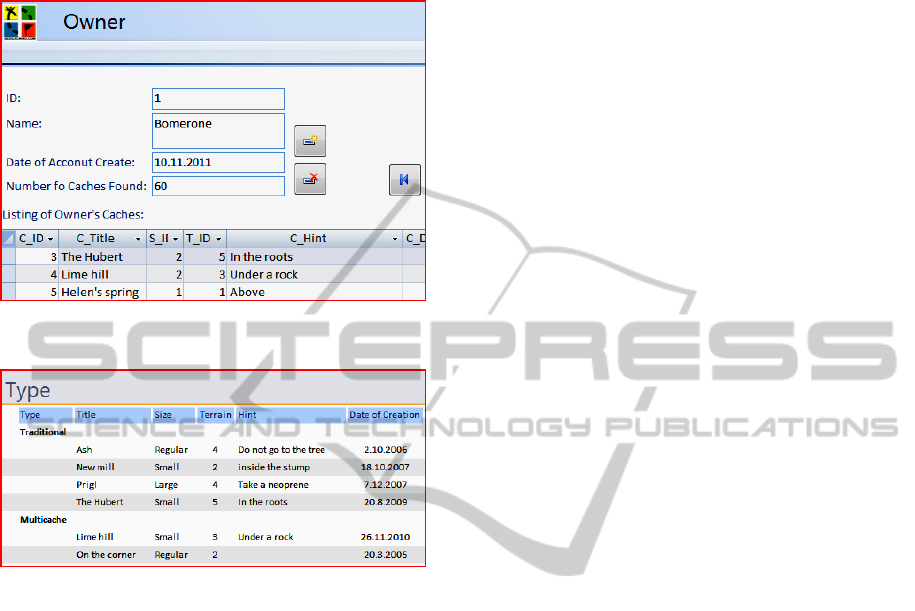The width and height of the screenshot is (915, 611).
Task: Select row of Lime hill via row selector
Action: [x=8, y=274]
